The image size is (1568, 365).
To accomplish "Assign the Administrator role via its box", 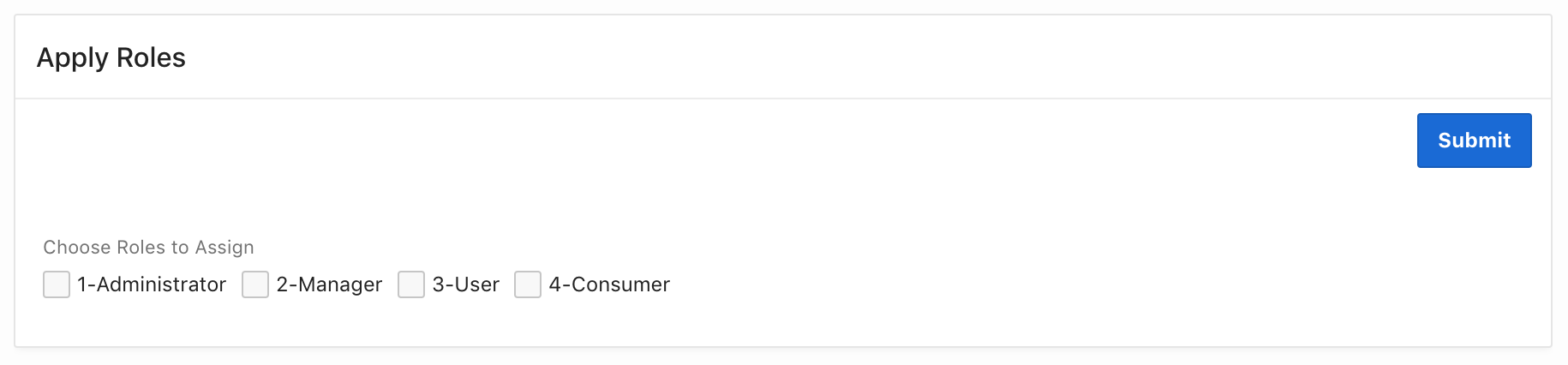I will tap(57, 284).
